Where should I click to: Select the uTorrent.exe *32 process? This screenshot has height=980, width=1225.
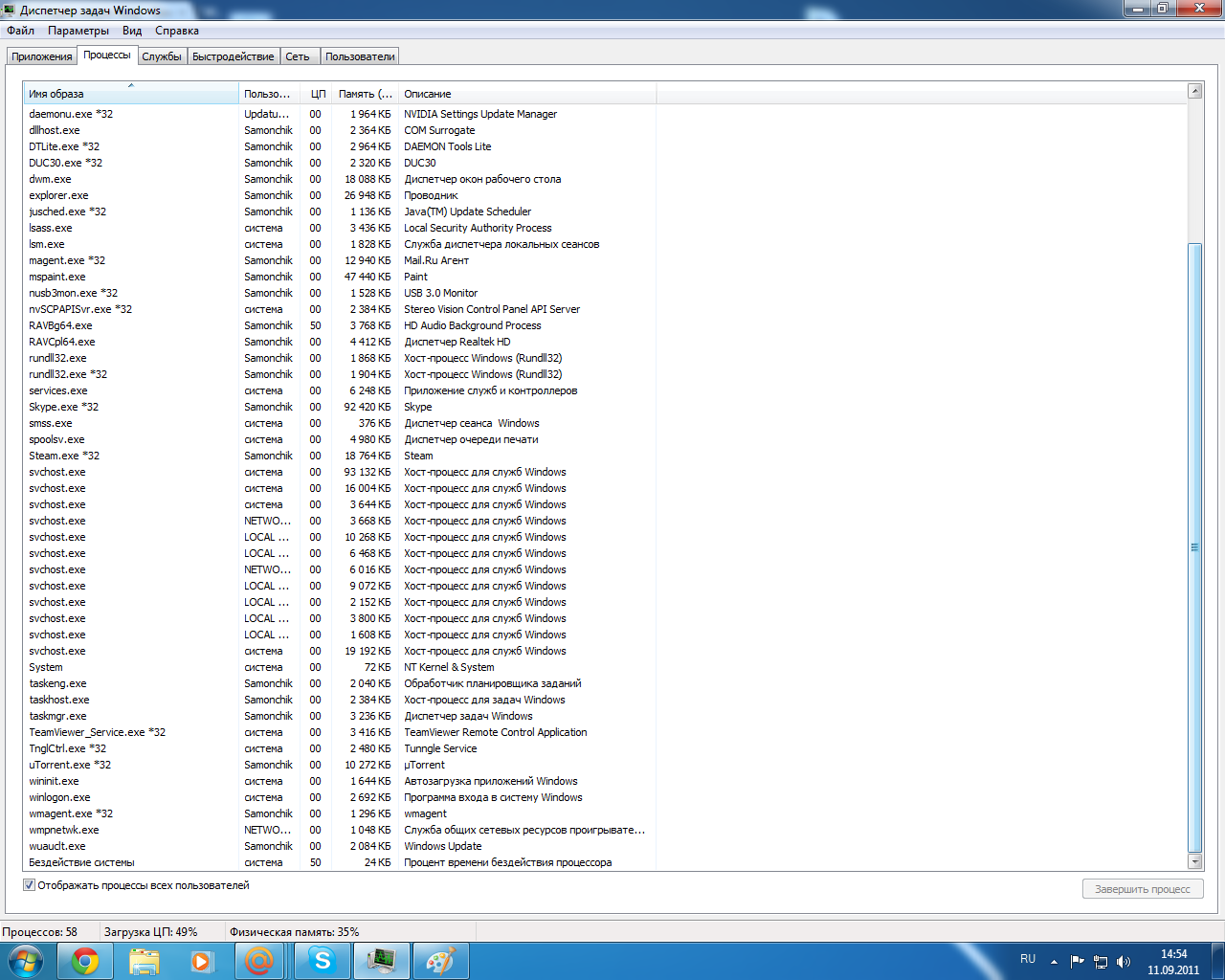point(340,765)
